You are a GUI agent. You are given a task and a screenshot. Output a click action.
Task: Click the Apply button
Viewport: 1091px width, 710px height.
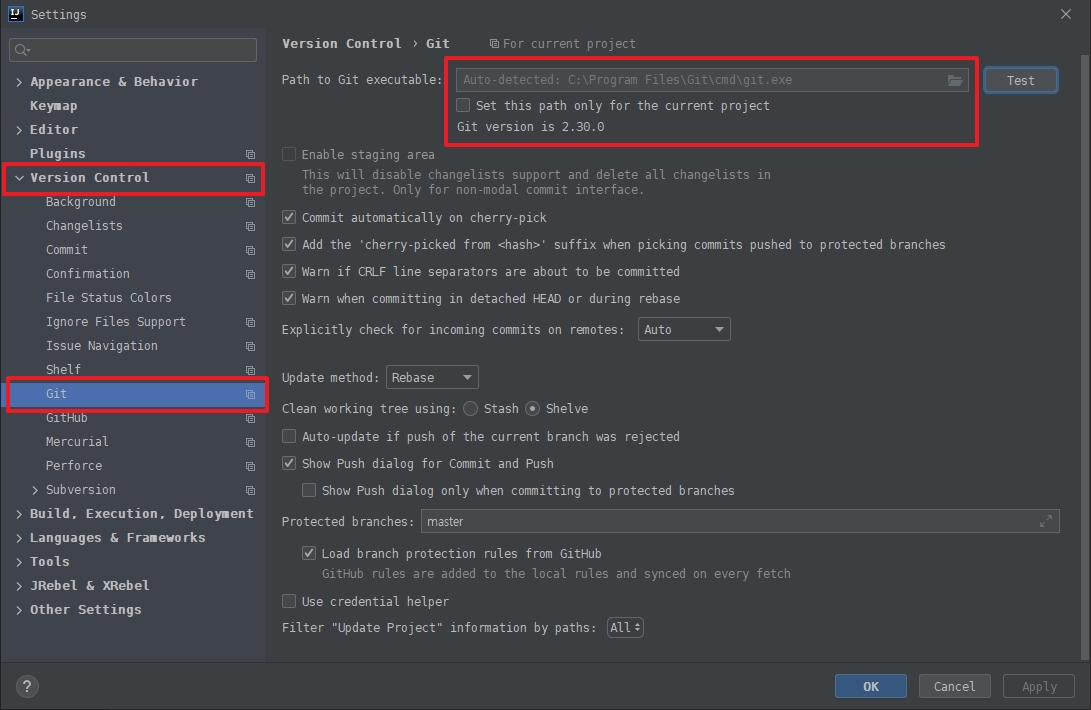click(1039, 686)
